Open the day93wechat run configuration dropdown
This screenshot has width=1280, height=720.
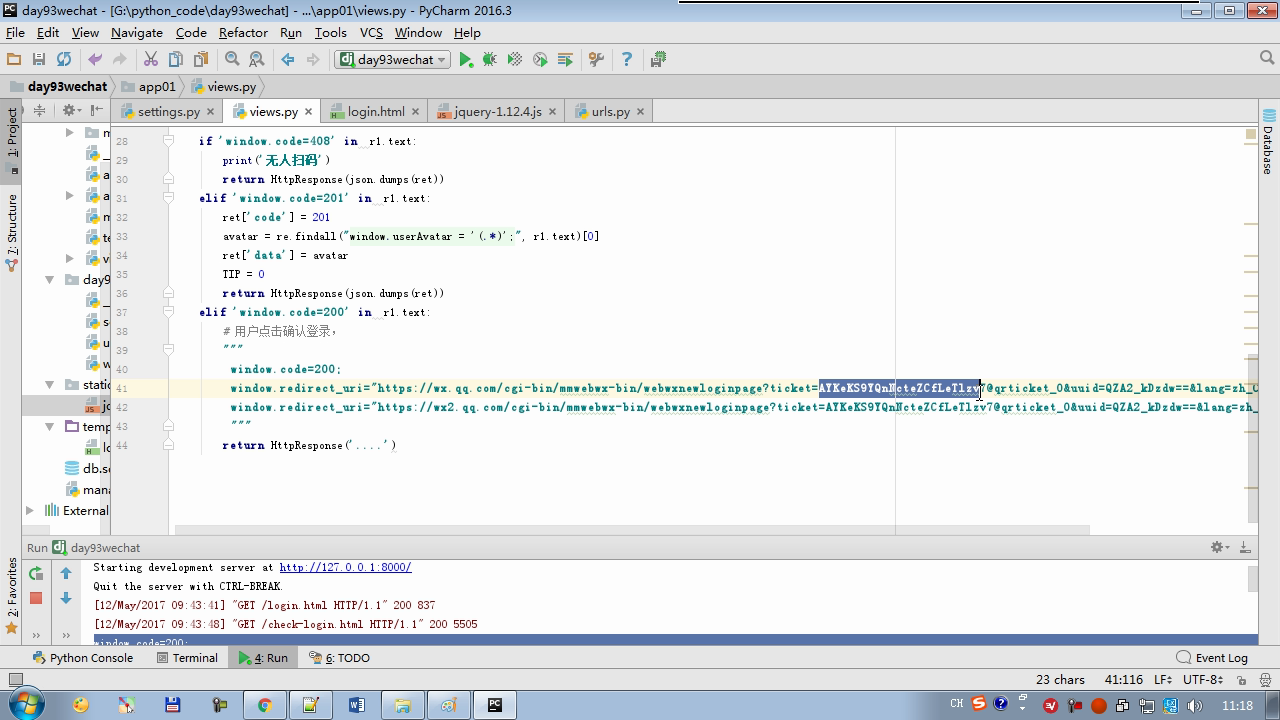[393, 60]
